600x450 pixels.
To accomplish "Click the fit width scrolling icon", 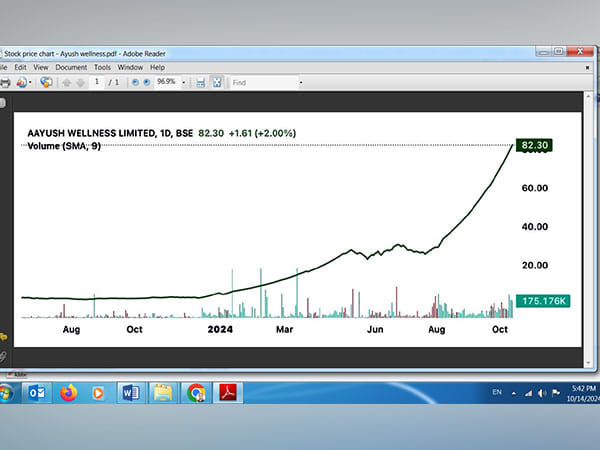I will (201, 82).
